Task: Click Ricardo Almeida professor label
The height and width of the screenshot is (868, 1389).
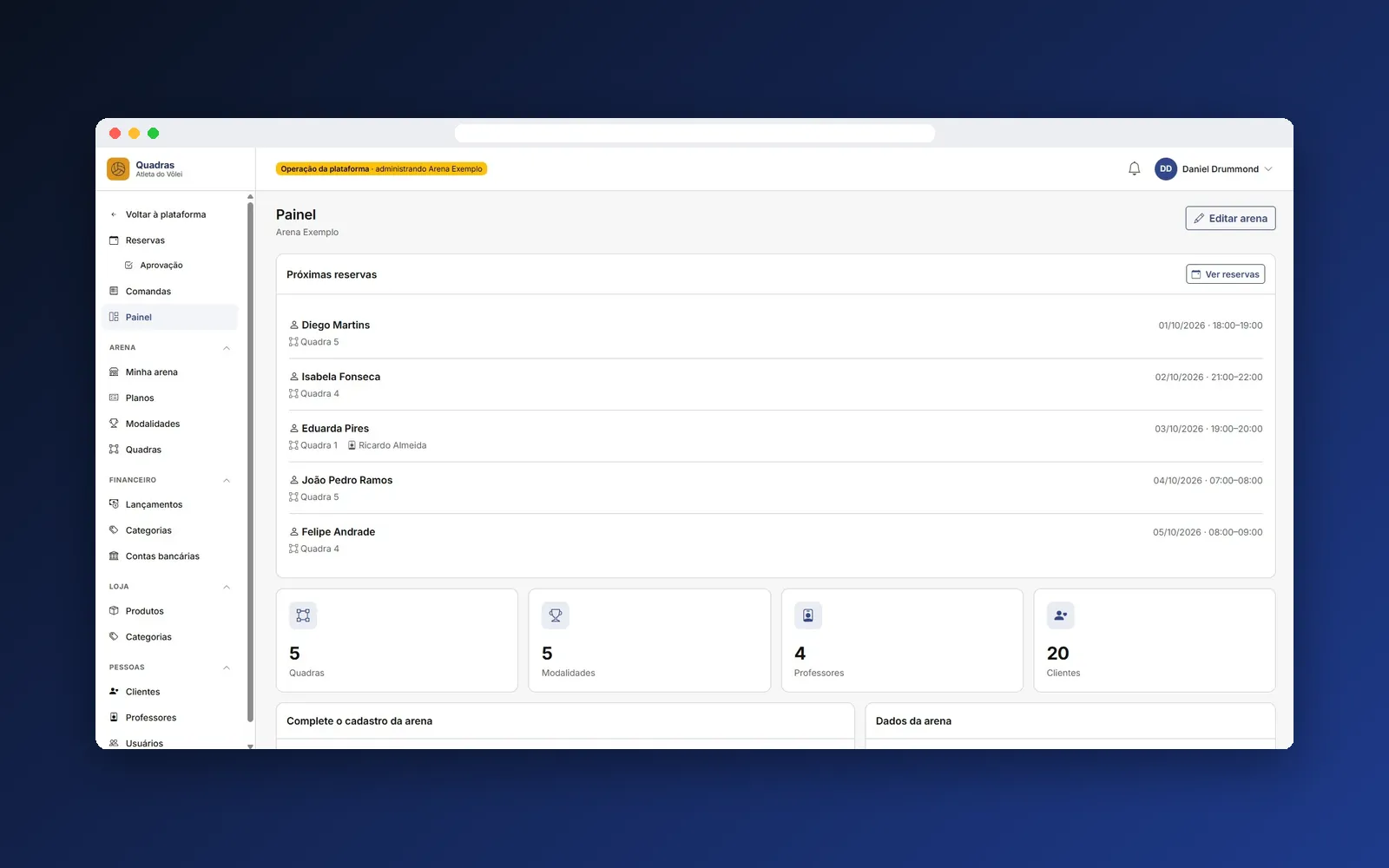Action: pyautogui.click(x=387, y=445)
